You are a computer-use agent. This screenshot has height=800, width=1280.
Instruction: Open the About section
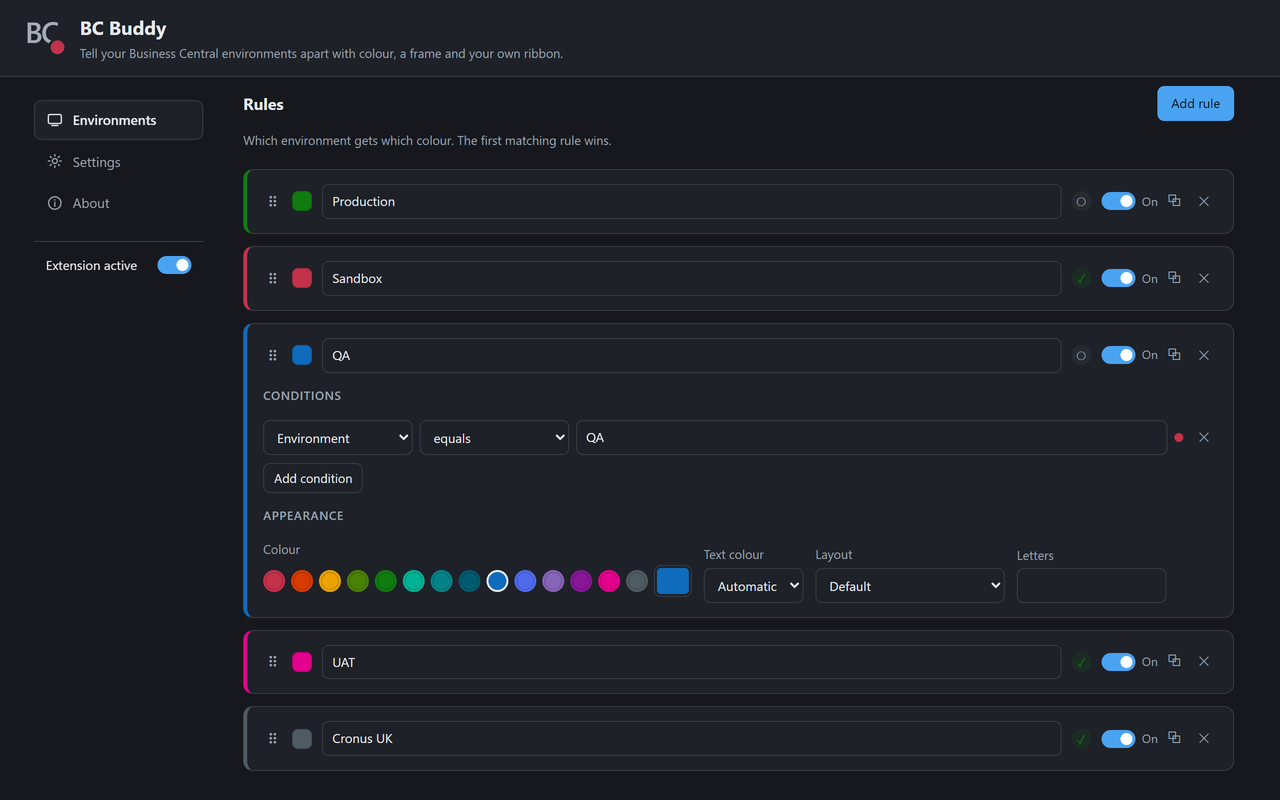click(118, 203)
